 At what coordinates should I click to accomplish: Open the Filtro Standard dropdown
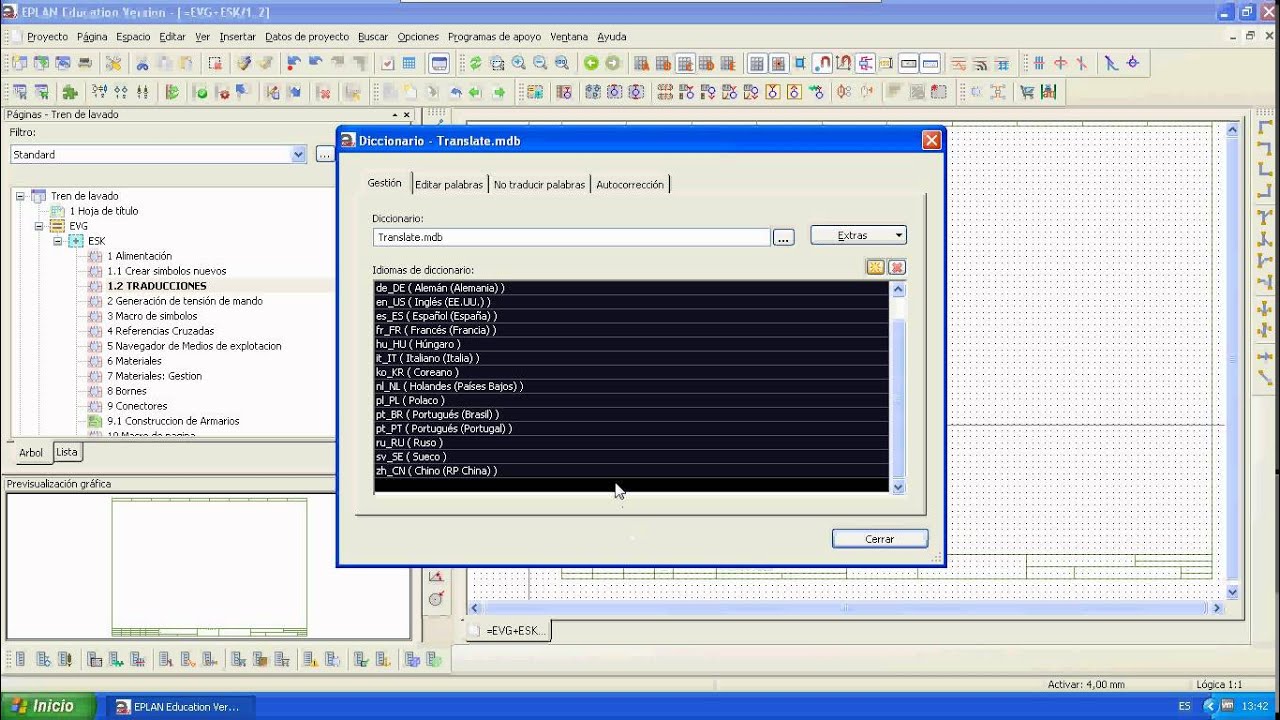pos(298,155)
